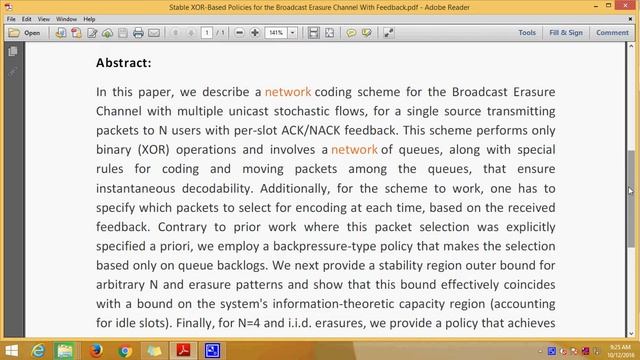Zoom in with the plus button
This screenshot has height=360, width=640.
(255, 33)
